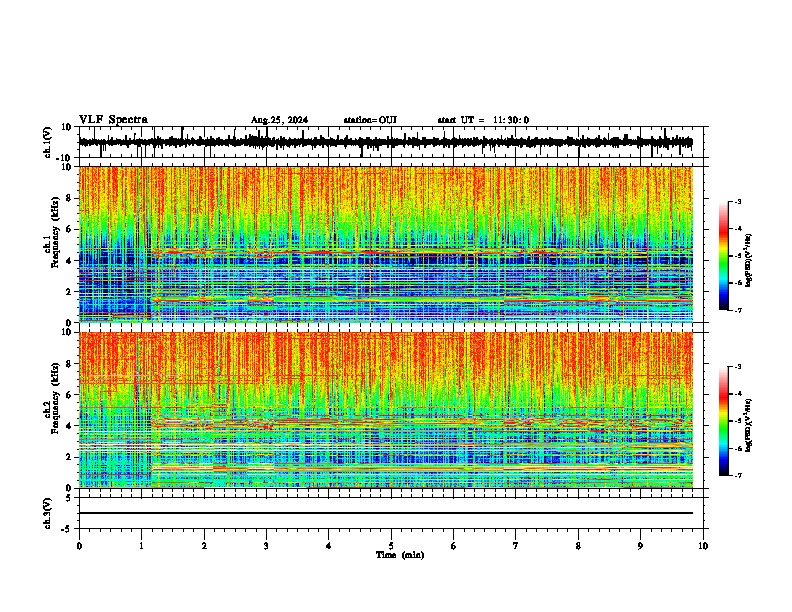Click the "8" kHz tick on ch.1 frequency axis
This screenshot has width=792, height=612.
70,198
